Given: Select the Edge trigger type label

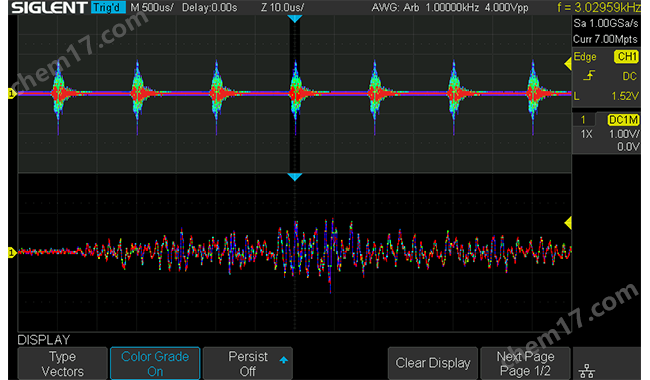Looking at the screenshot, I should tap(585, 57).
